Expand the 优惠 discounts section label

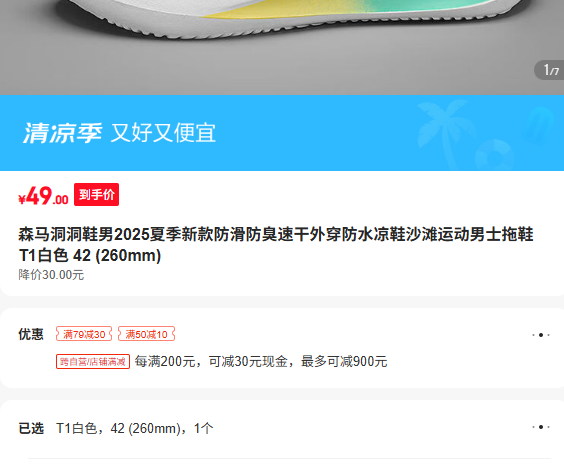pos(31,334)
